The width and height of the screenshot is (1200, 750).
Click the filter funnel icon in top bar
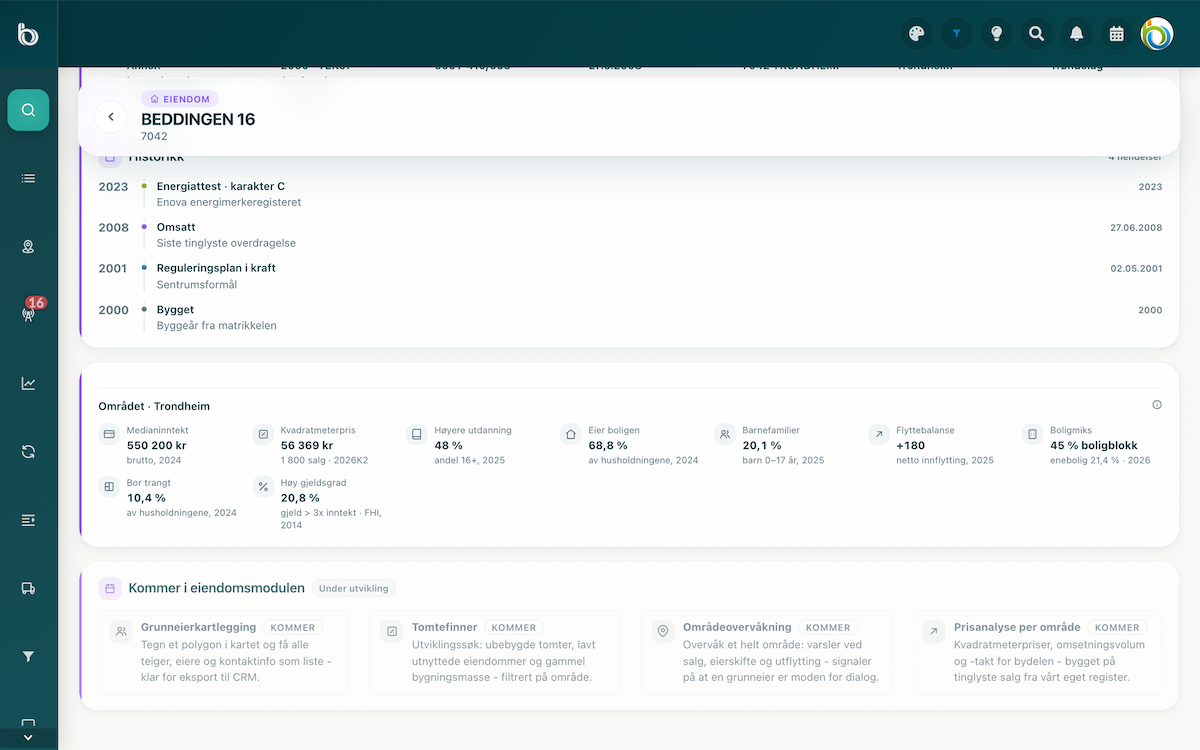click(956, 33)
